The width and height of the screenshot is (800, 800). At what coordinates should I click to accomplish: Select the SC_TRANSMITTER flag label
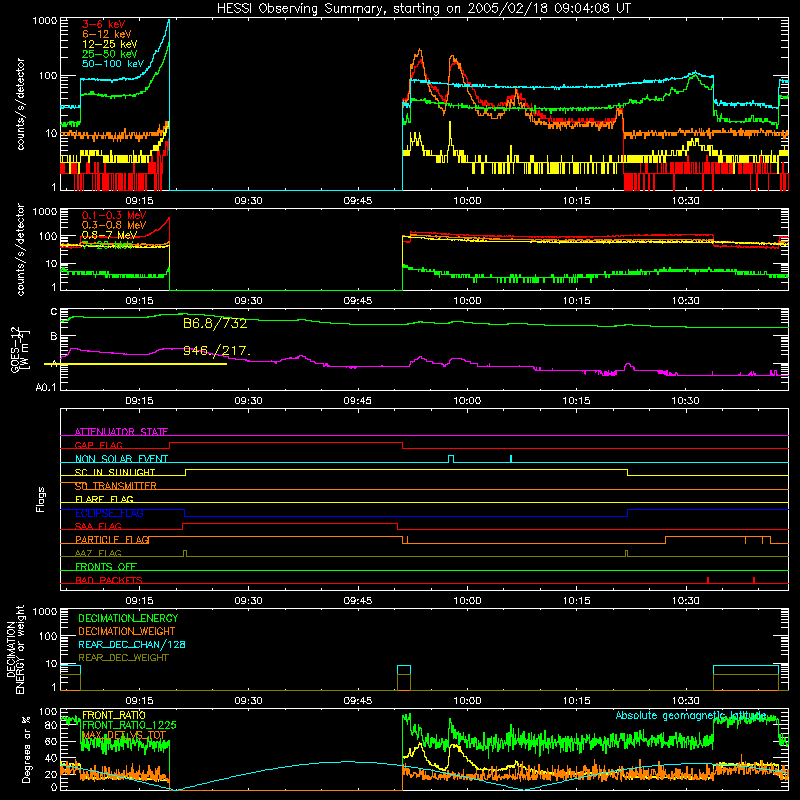tap(116, 486)
